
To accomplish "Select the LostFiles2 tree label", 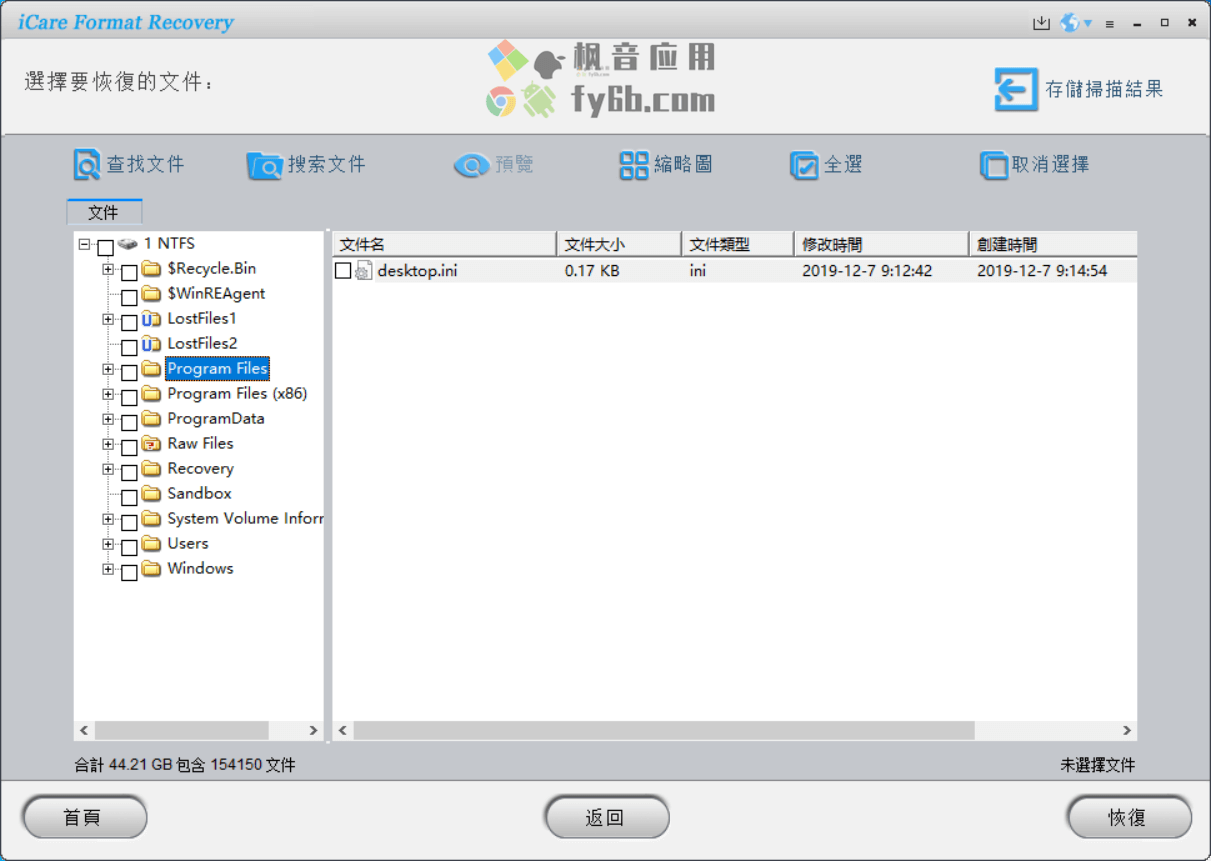I will (202, 344).
